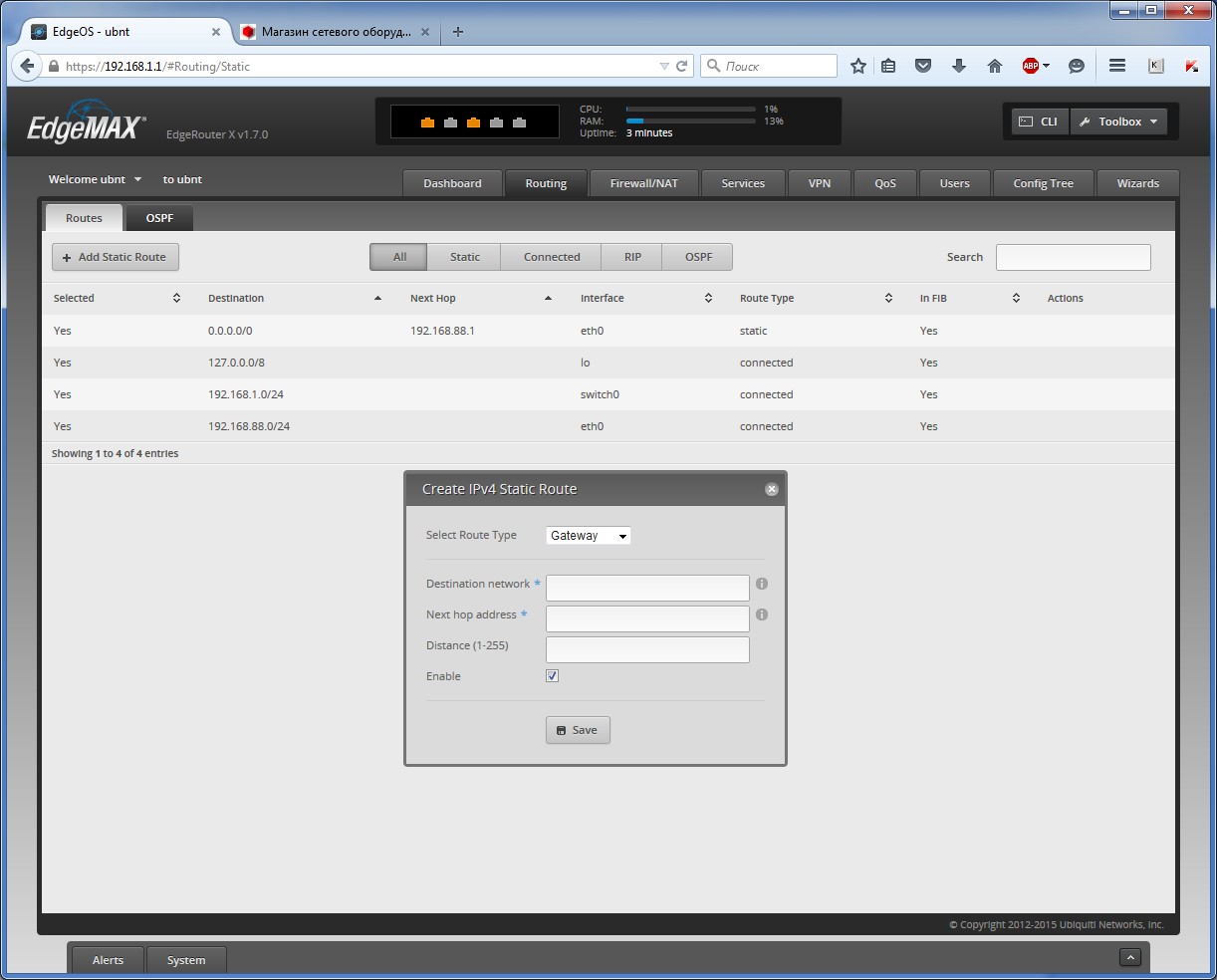This screenshot has width=1217, height=980.
Task: Uncheck the Enable checkbox in the route dialog
Action: 552,675
